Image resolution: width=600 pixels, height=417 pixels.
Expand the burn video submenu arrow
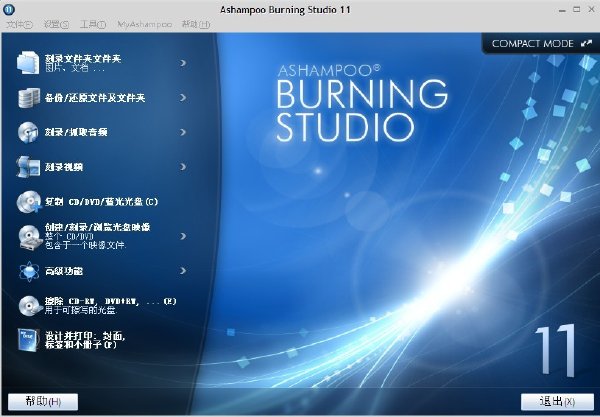183,167
